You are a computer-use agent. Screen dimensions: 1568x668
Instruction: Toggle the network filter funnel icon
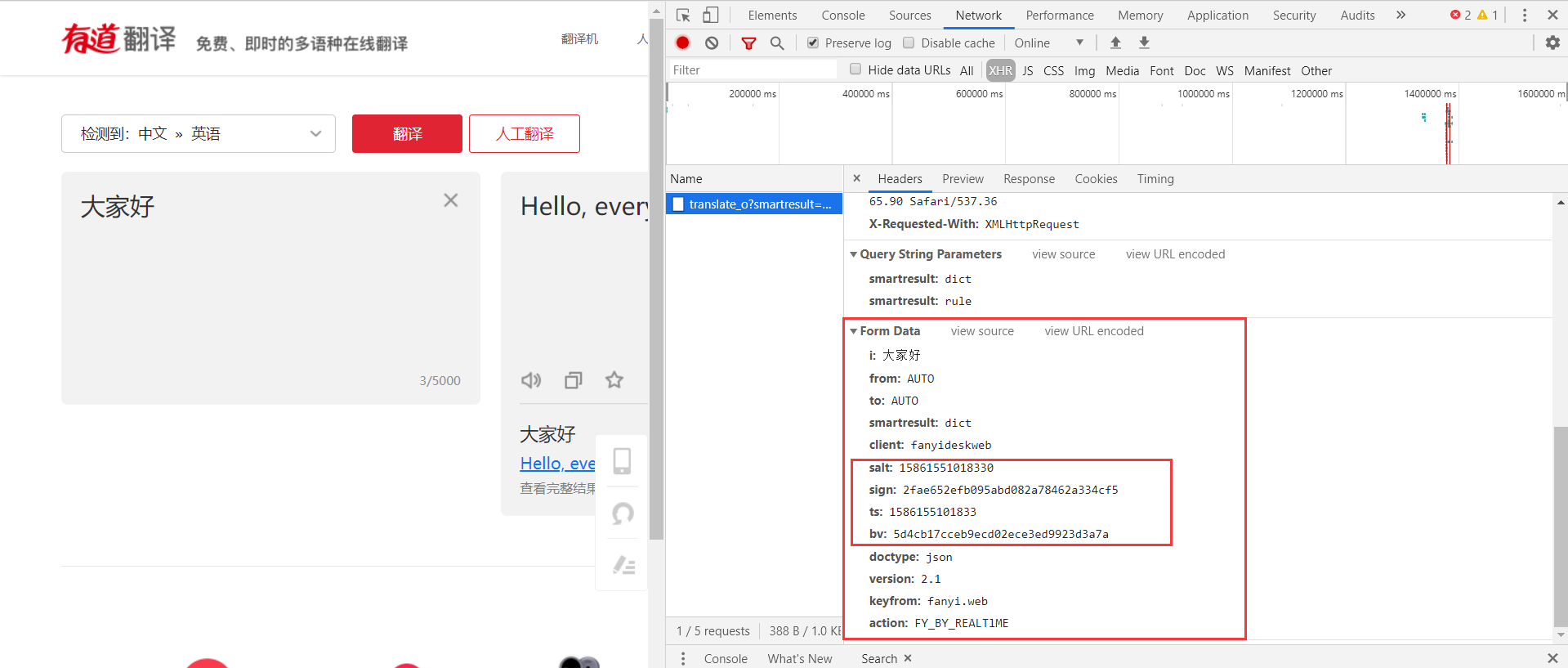(x=748, y=43)
